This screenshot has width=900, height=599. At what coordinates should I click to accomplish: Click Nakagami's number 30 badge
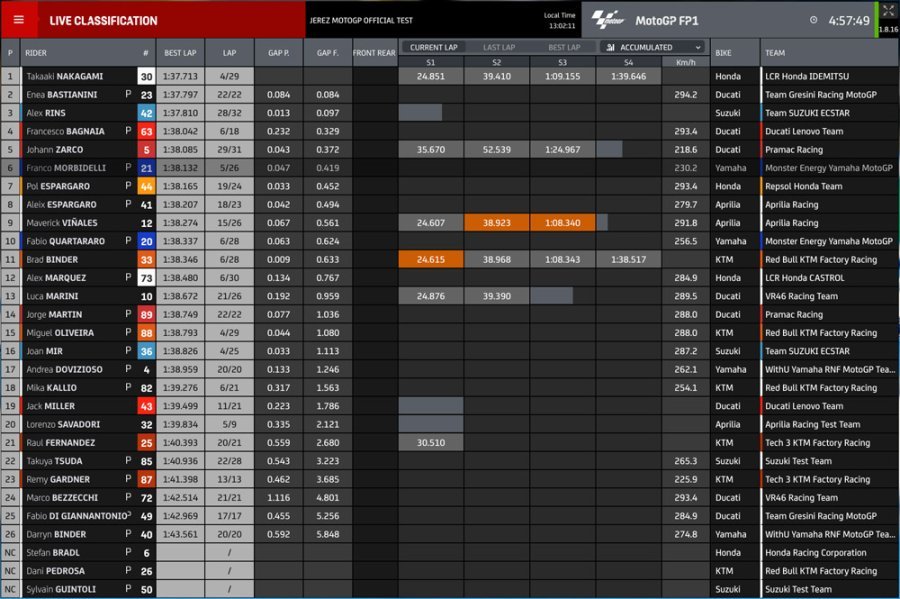(146, 76)
